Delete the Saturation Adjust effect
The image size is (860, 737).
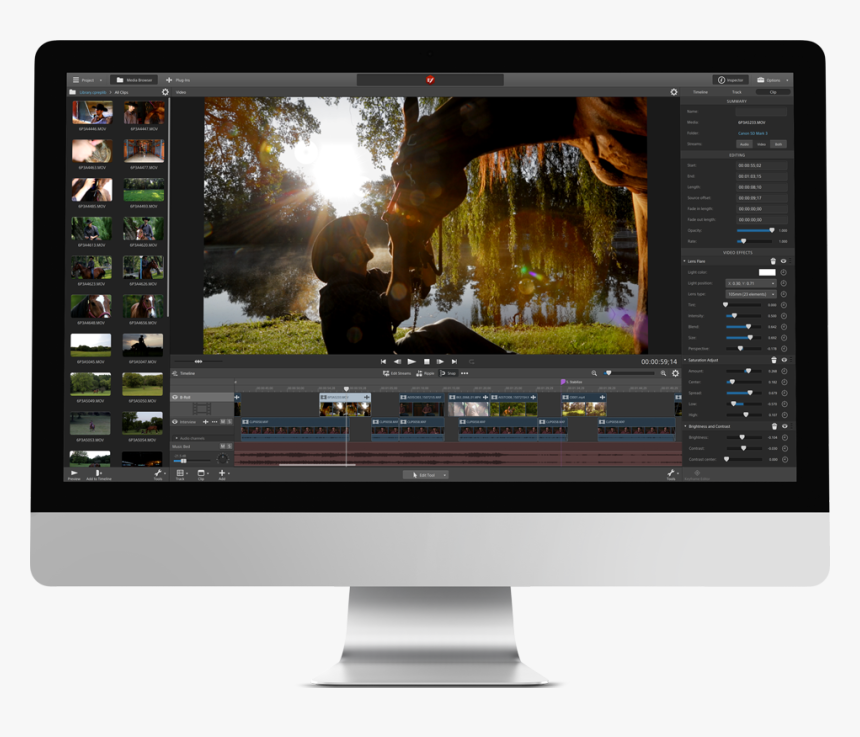pos(774,360)
